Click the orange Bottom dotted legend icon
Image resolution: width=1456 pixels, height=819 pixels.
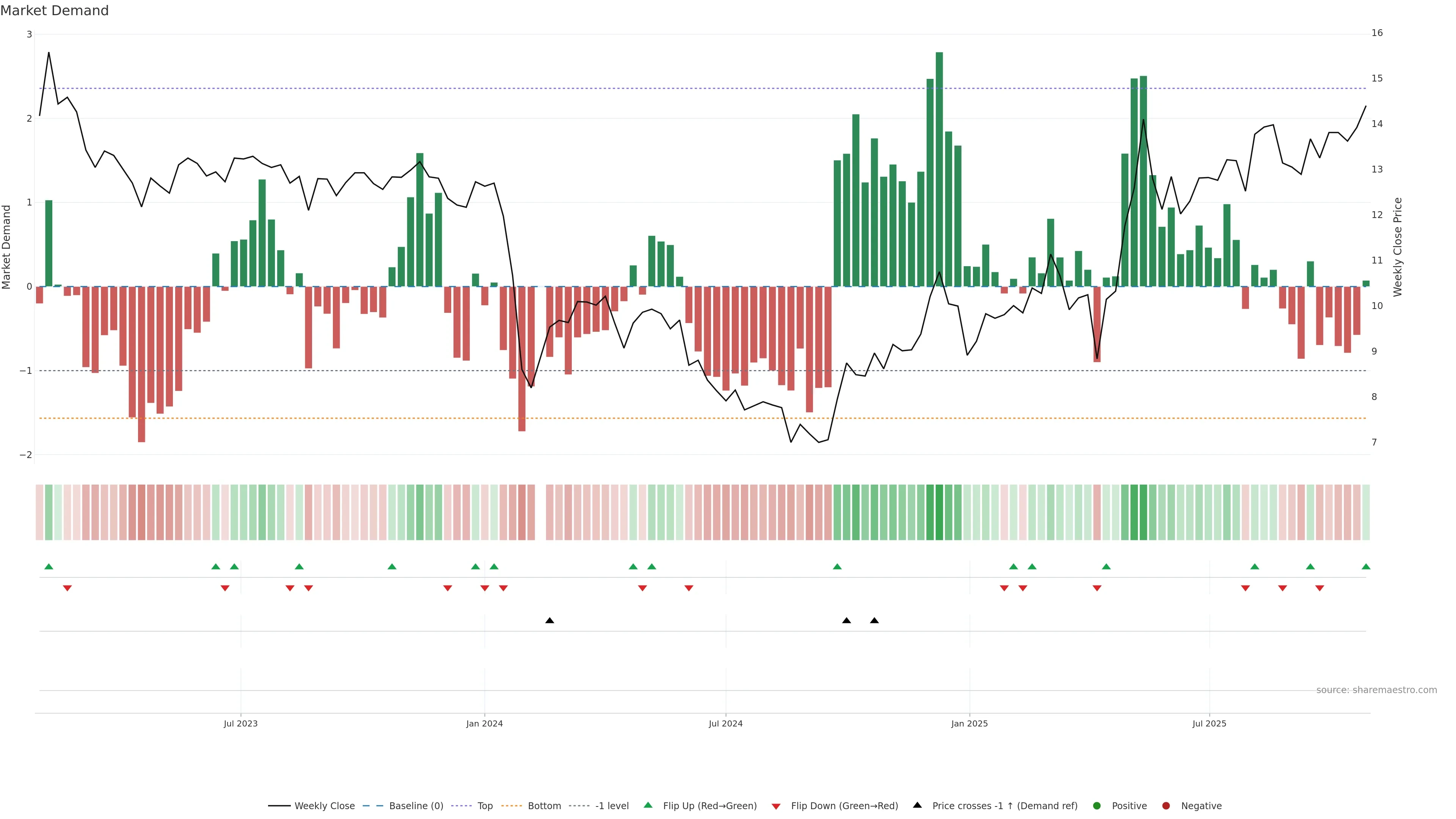(x=511, y=806)
